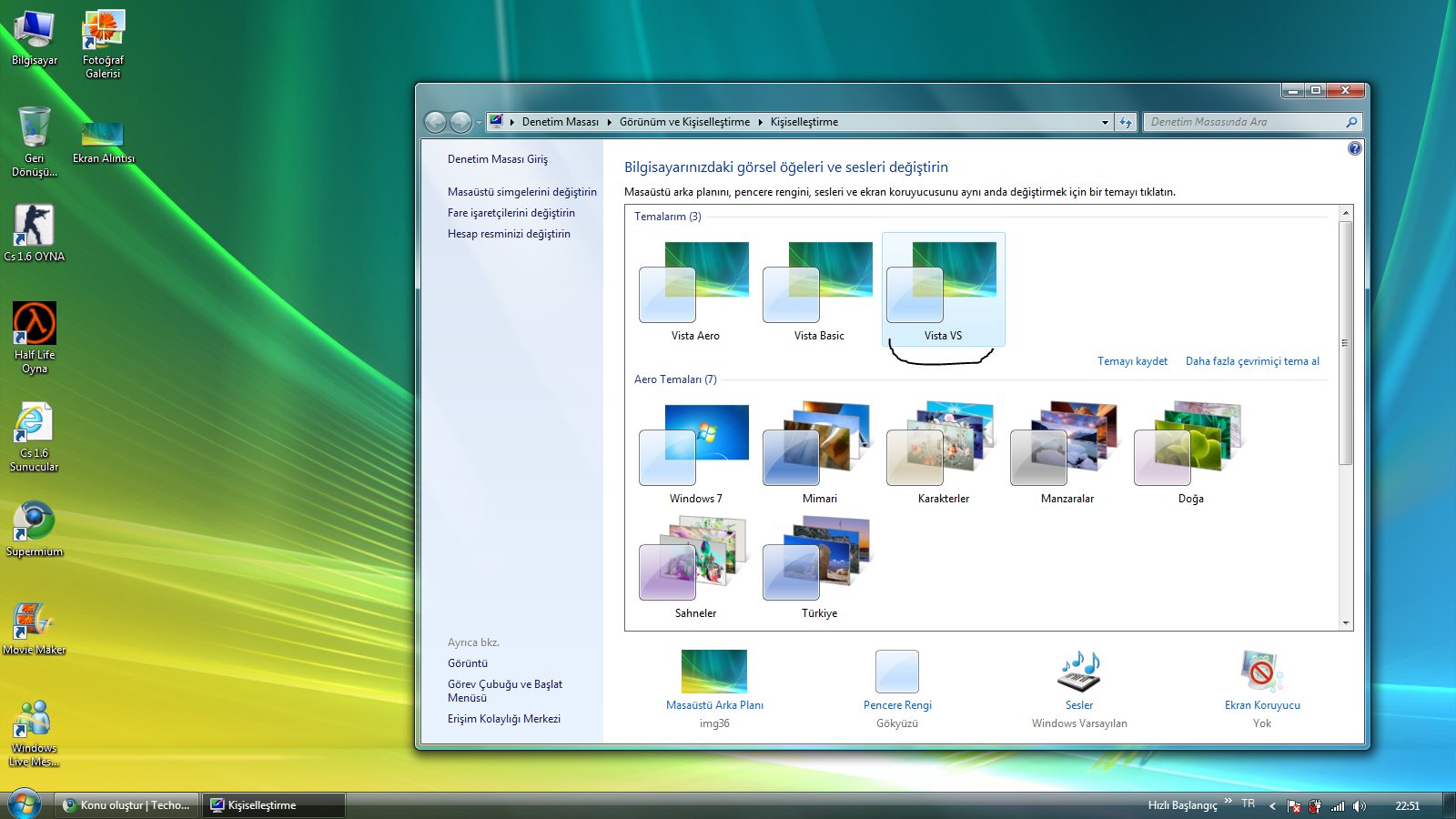Click the network signal tray icon
The width and height of the screenshot is (1456, 819).
[x=1338, y=806]
